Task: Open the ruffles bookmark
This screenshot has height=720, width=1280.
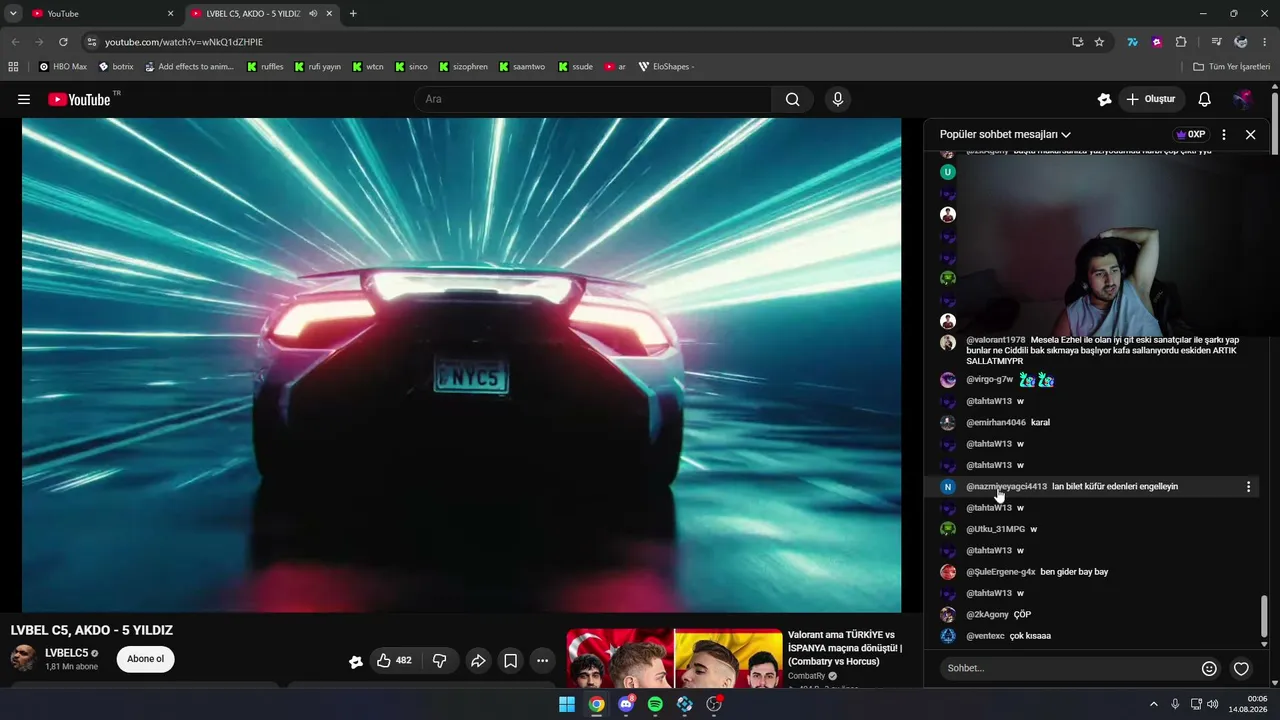Action: pos(265,67)
